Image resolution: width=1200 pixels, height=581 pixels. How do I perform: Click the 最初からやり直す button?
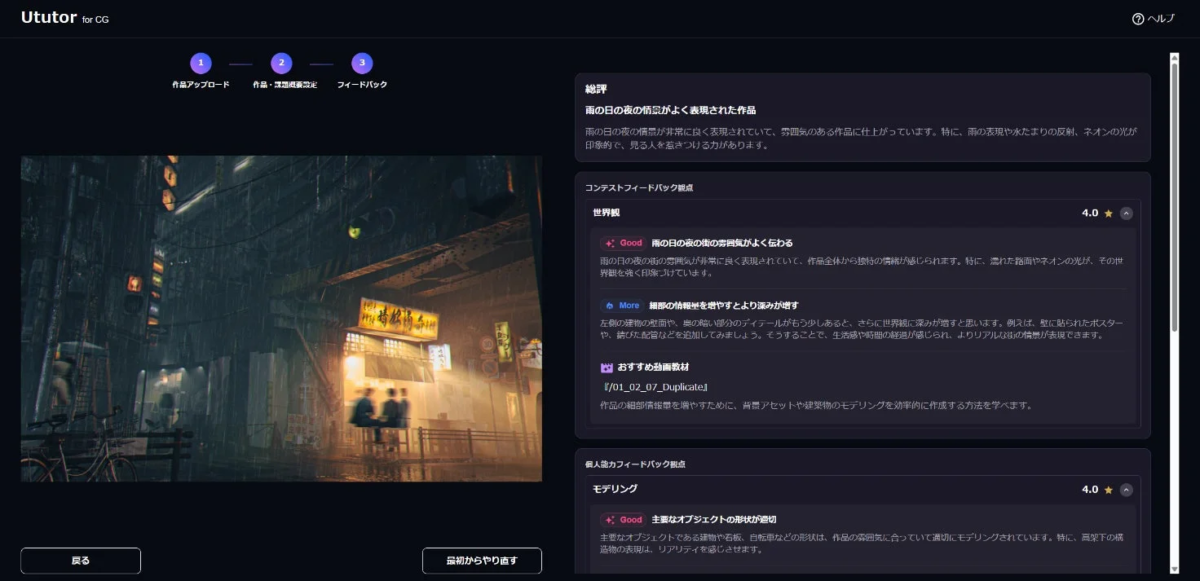click(481, 560)
